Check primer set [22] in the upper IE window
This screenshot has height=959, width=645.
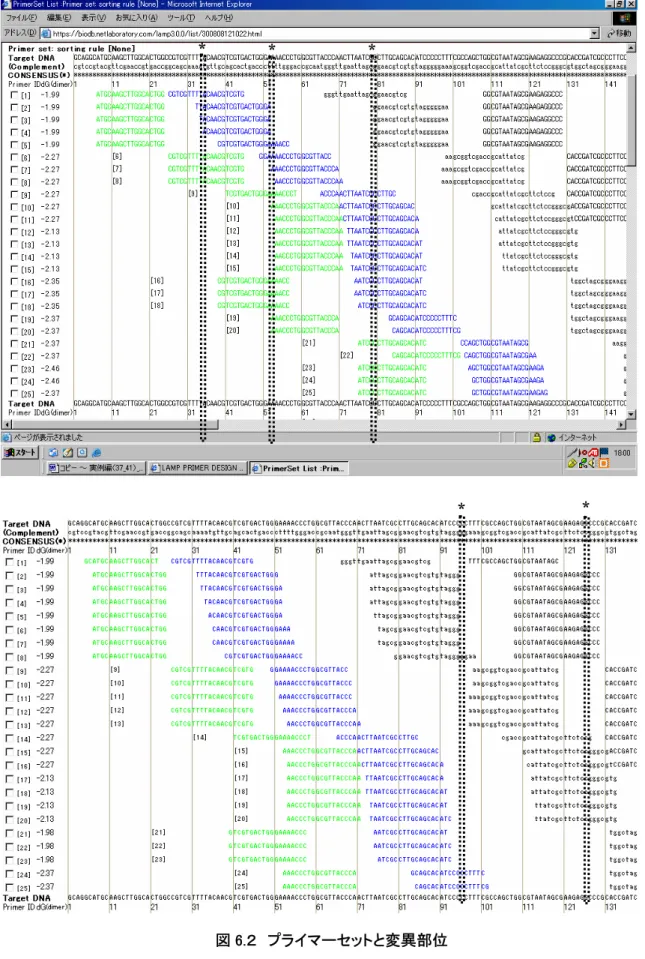[14, 357]
